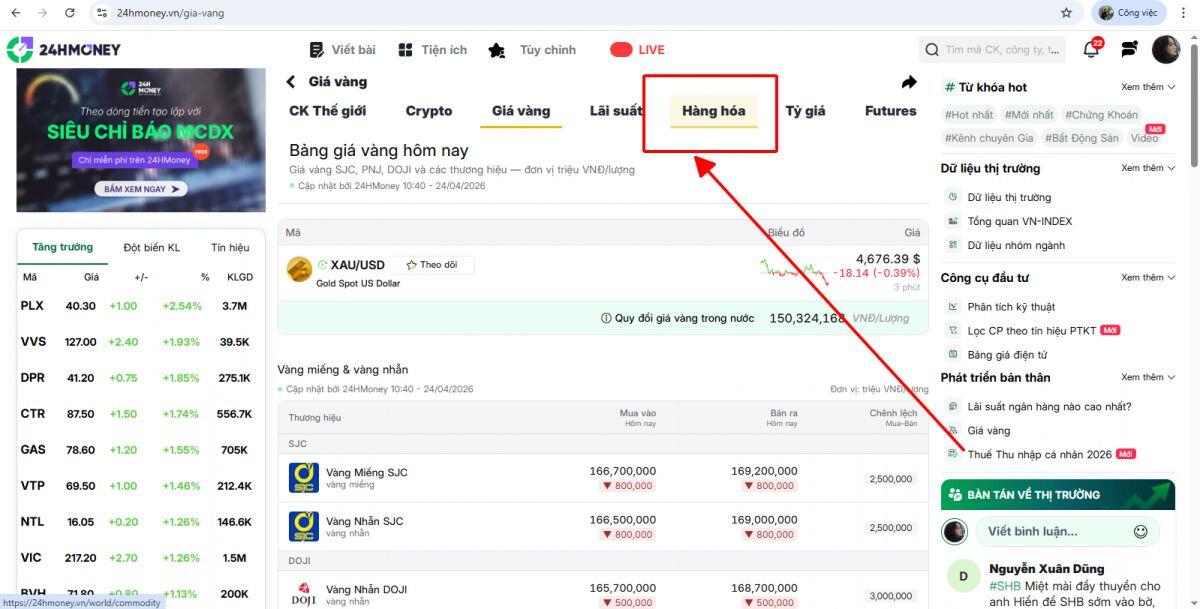Open Nguyễn Xuân Dũng's profile
1200x609 pixels.
[1047, 569]
